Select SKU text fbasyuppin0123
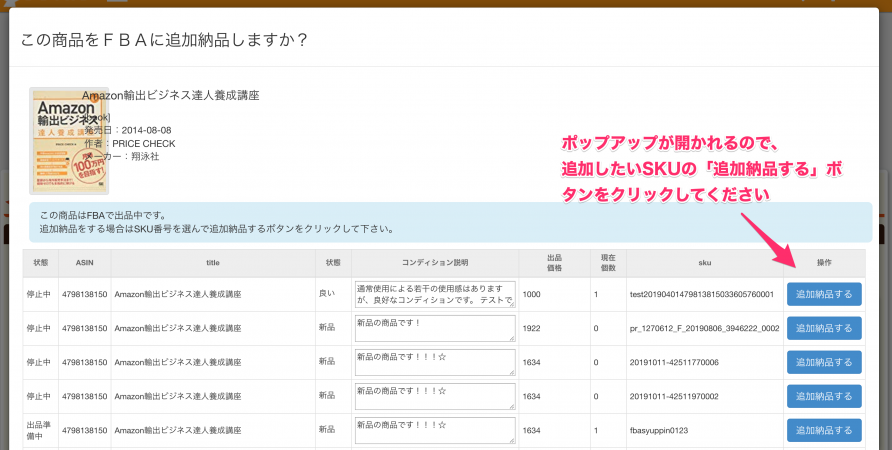 [x=659, y=431]
